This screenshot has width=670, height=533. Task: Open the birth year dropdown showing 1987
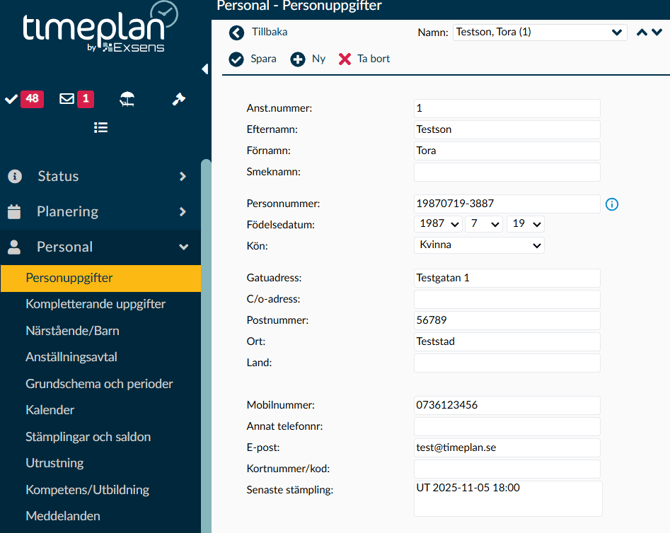click(437, 224)
